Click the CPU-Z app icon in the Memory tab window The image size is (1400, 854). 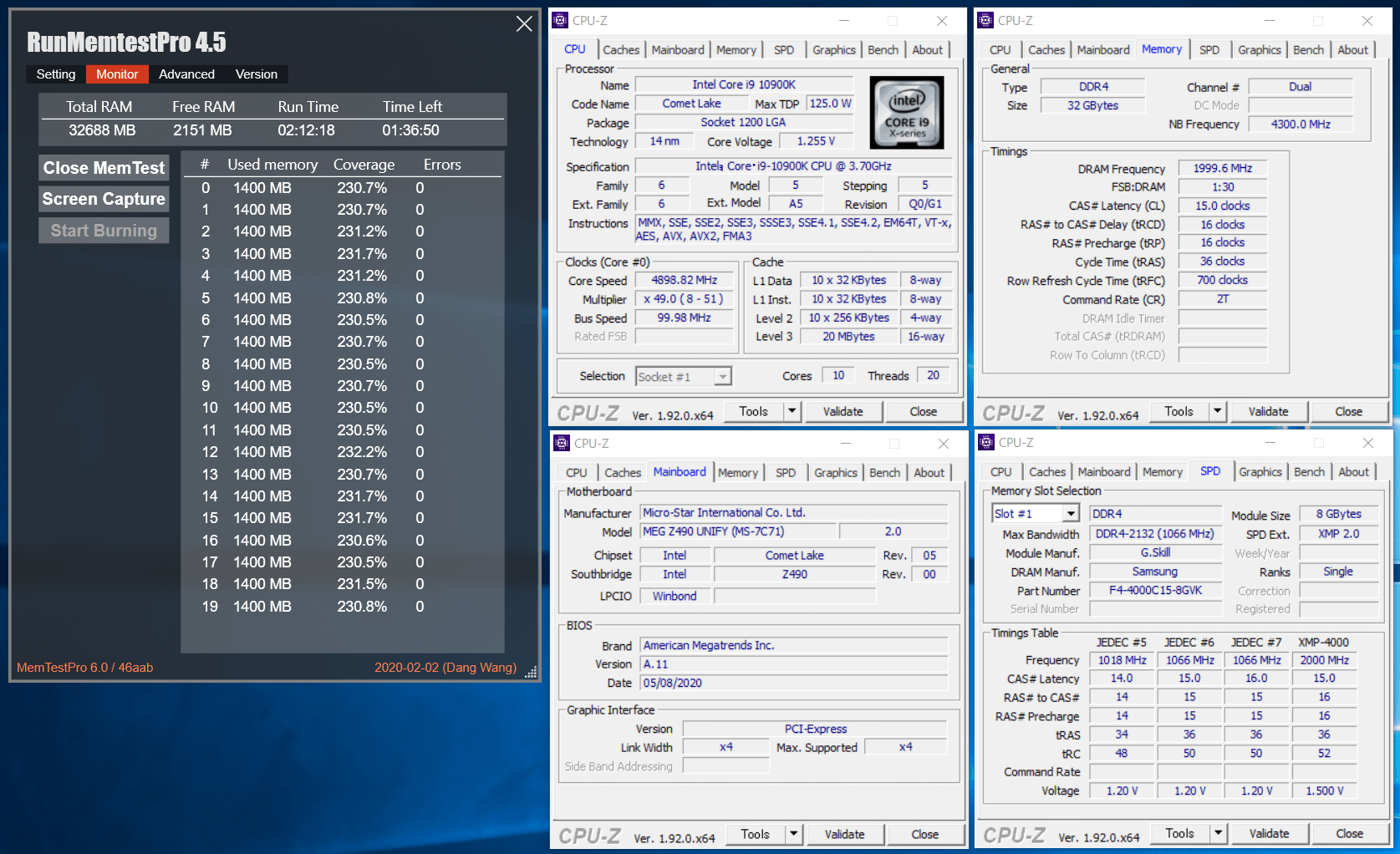(x=985, y=21)
